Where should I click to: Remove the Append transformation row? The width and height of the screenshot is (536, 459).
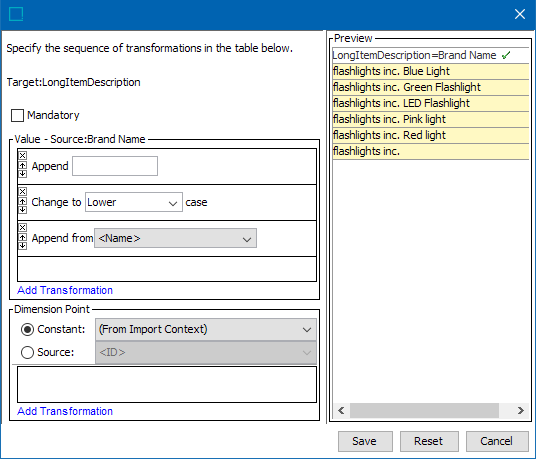click(23, 156)
